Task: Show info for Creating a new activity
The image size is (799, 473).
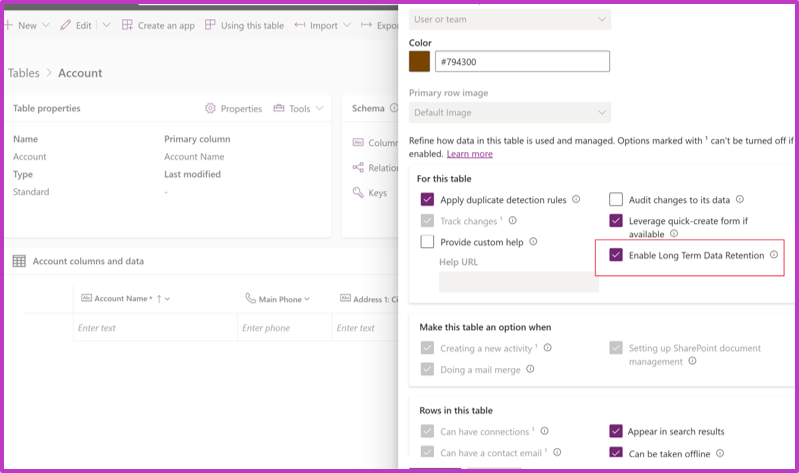Action: click(x=547, y=348)
